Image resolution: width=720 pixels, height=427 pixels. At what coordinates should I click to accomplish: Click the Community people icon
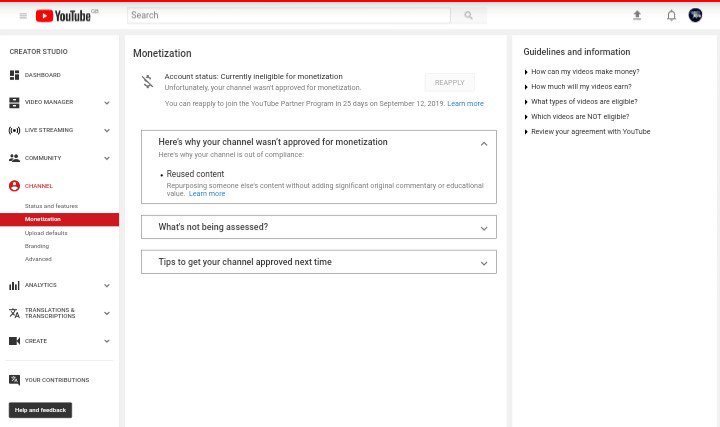click(x=14, y=158)
